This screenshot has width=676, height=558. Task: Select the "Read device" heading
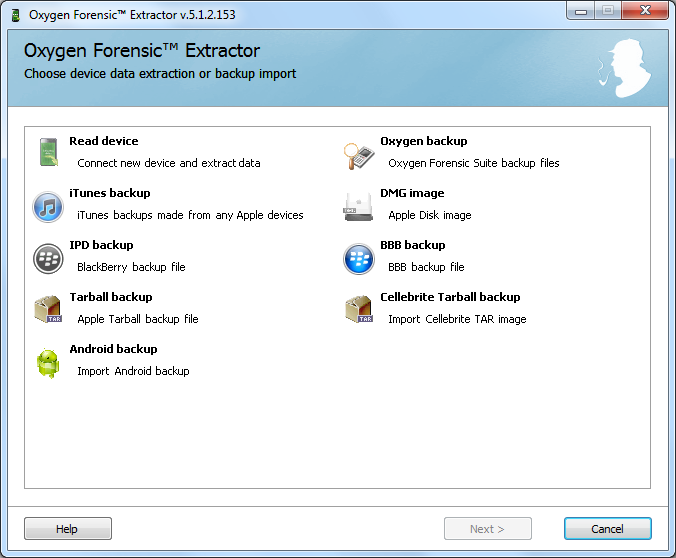point(104,141)
